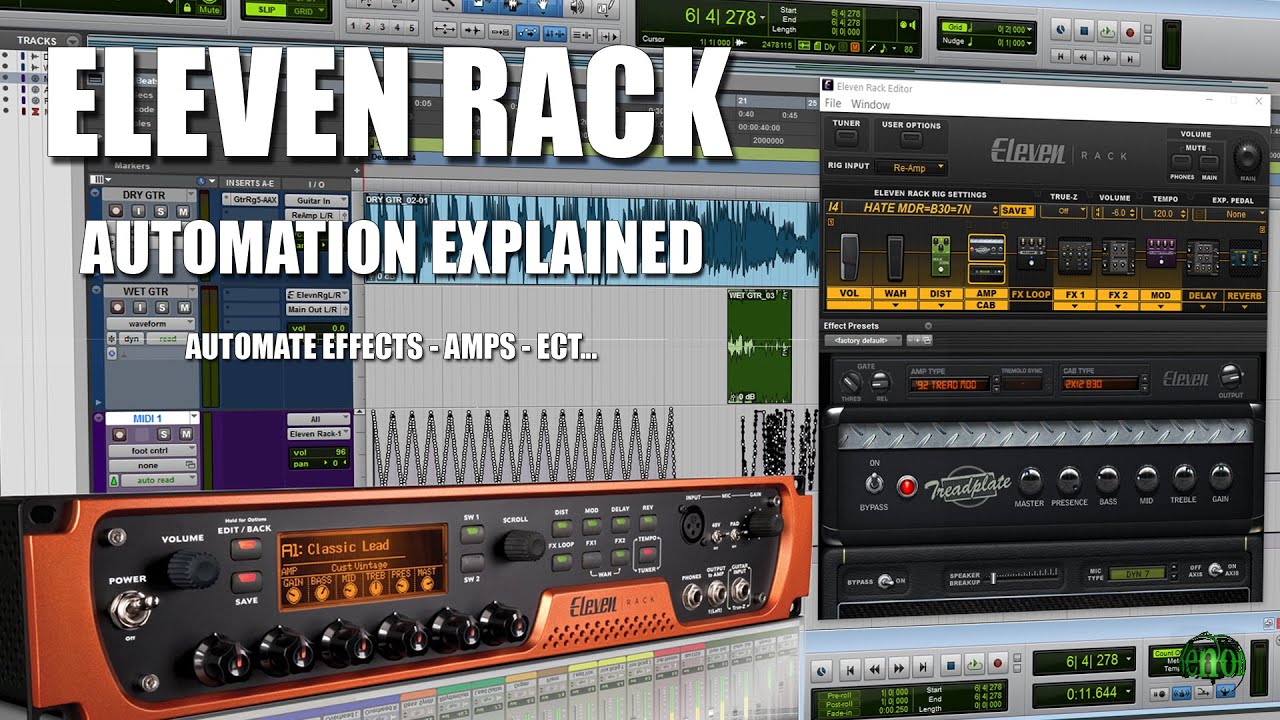Screen dimensions: 1280x720
Task: Solo the MIDI 1 track
Action: point(164,434)
